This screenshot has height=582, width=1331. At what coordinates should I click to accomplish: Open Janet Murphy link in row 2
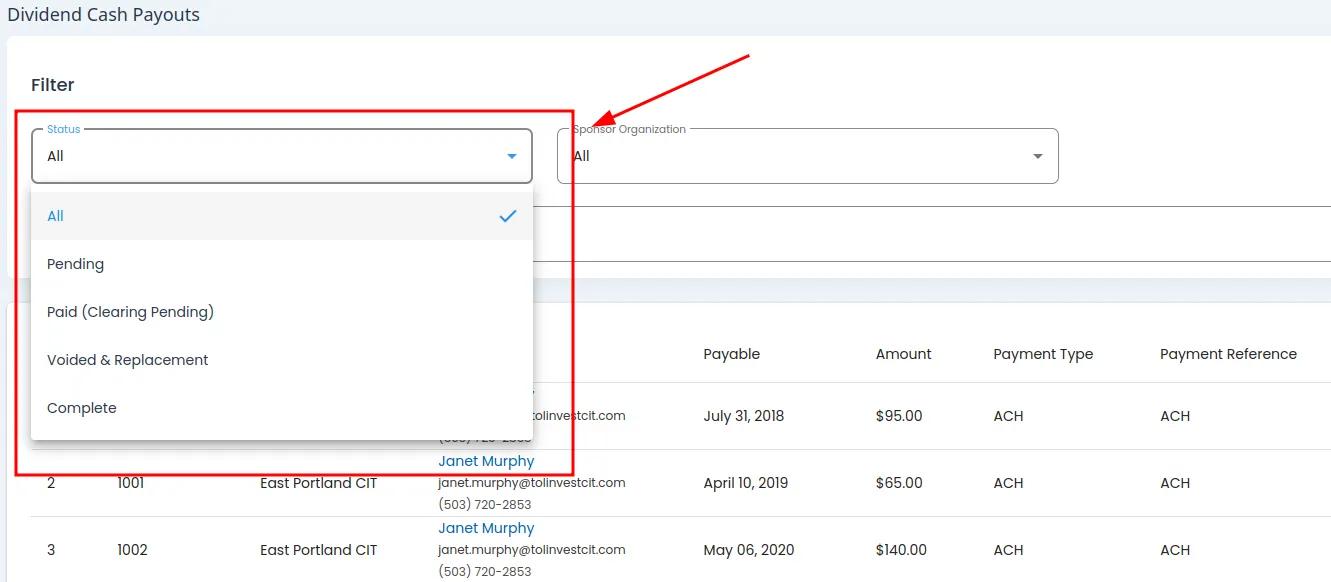click(486, 461)
